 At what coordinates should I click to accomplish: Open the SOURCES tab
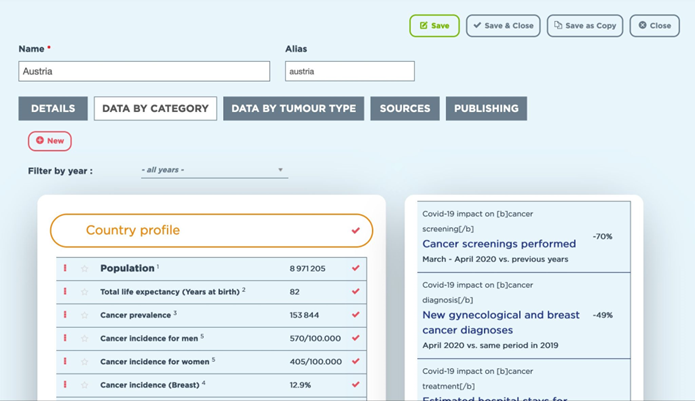(405, 109)
